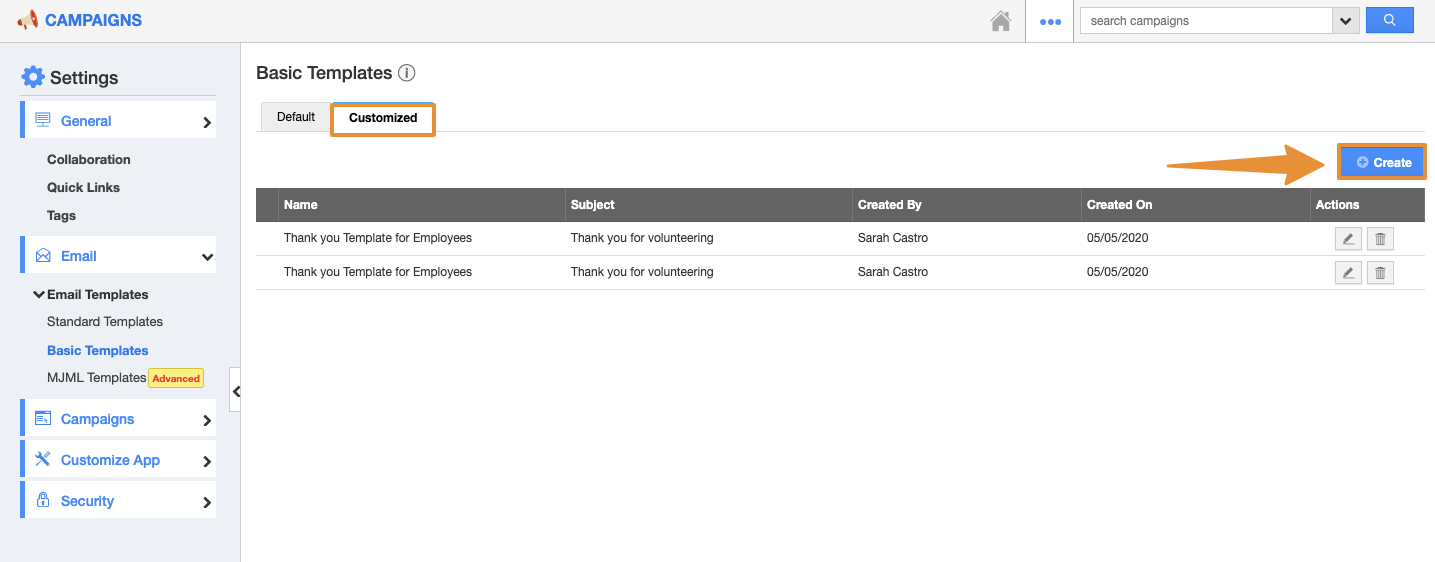The image size is (1435, 562).
Task: Click the Create button
Action: (1383, 162)
